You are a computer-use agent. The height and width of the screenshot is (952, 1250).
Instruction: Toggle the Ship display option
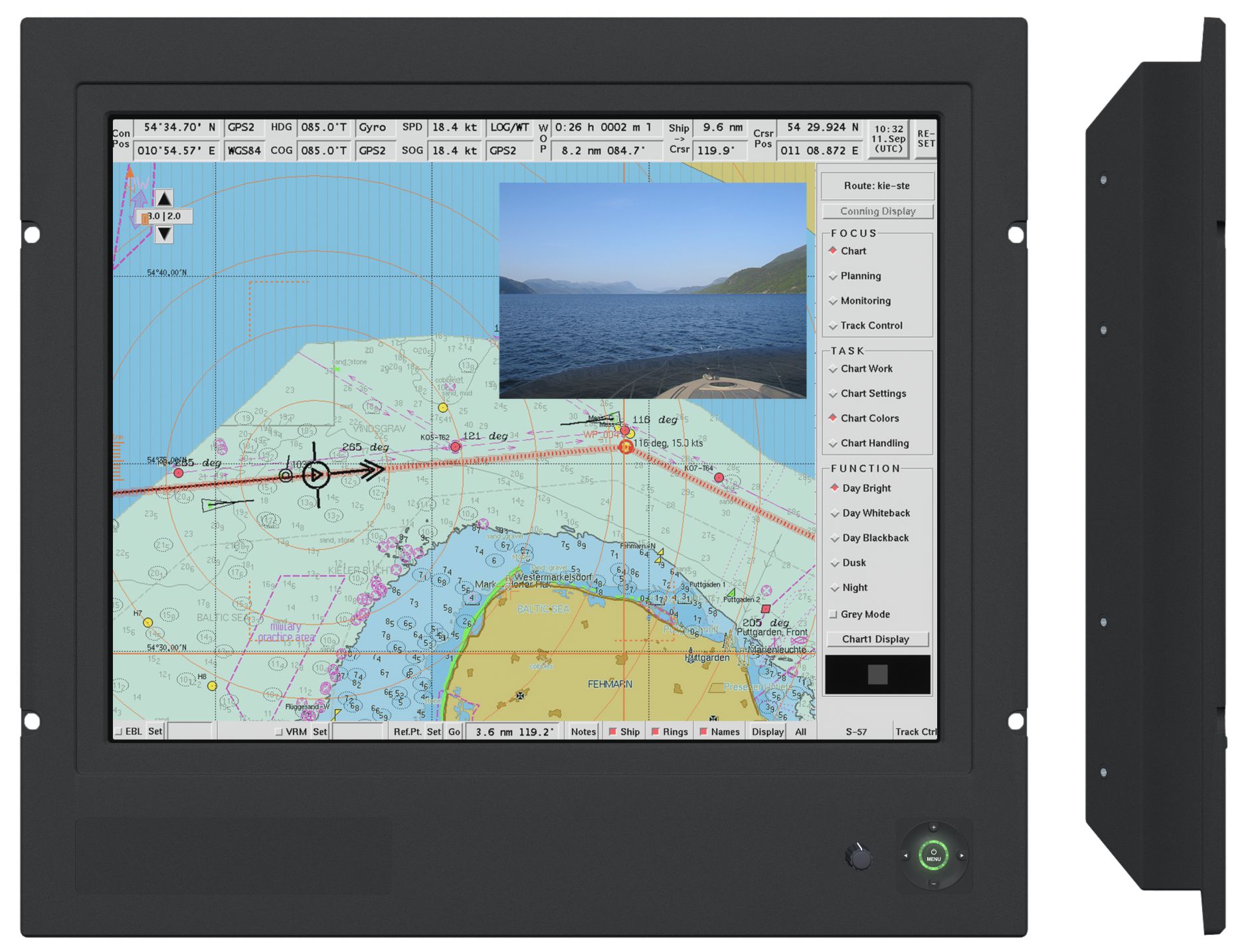624,732
